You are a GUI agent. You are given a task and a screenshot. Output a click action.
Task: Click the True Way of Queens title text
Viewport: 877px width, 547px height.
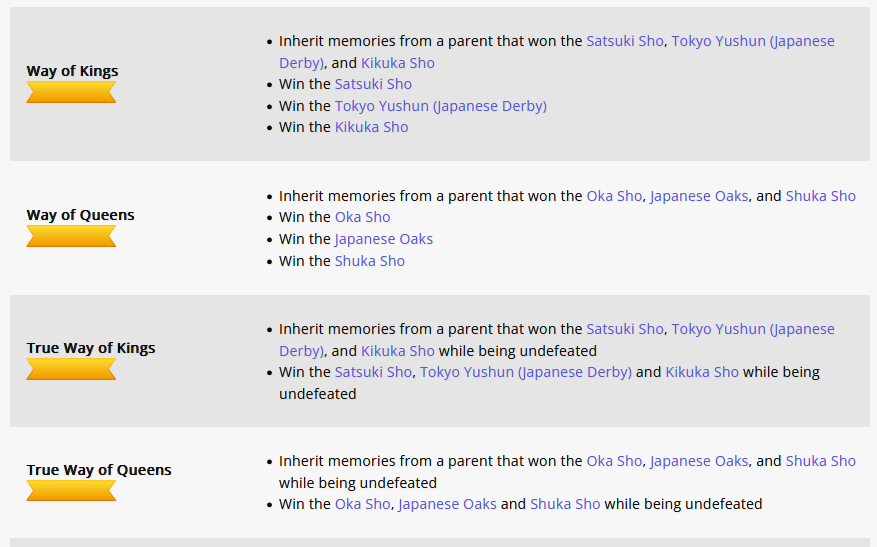tap(99, 470)
